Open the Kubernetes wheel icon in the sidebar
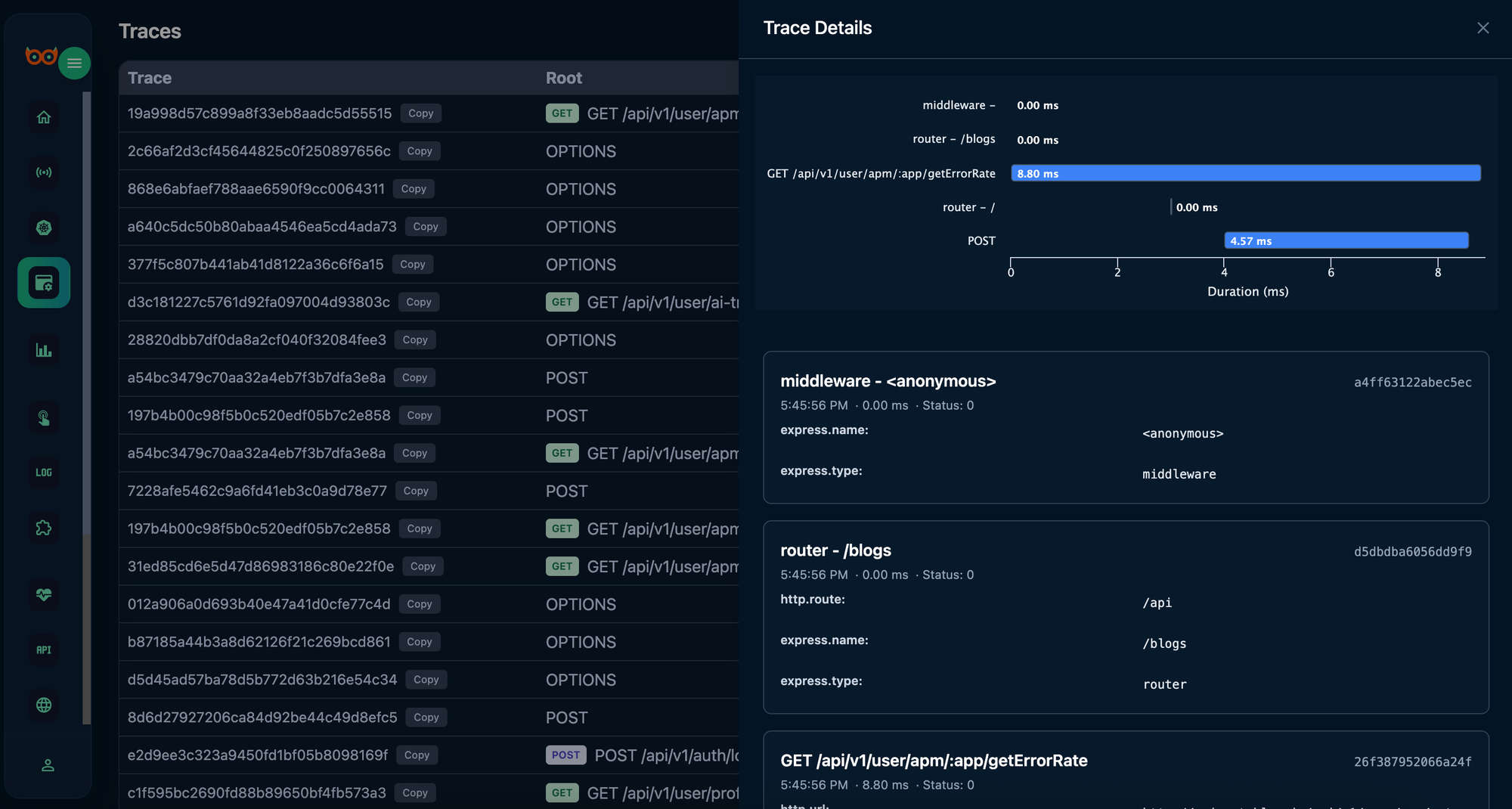 (x=44, y=228)
